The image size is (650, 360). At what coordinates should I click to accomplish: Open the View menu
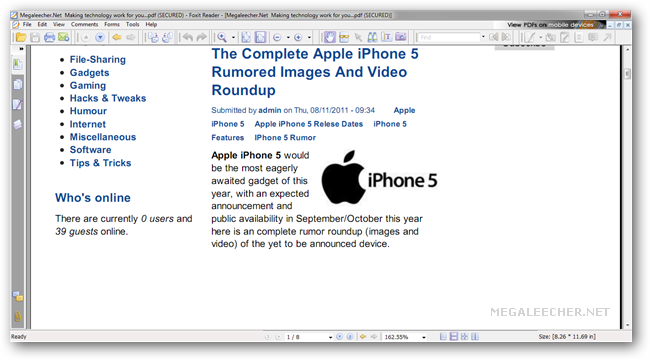click(x=58, y=24)
